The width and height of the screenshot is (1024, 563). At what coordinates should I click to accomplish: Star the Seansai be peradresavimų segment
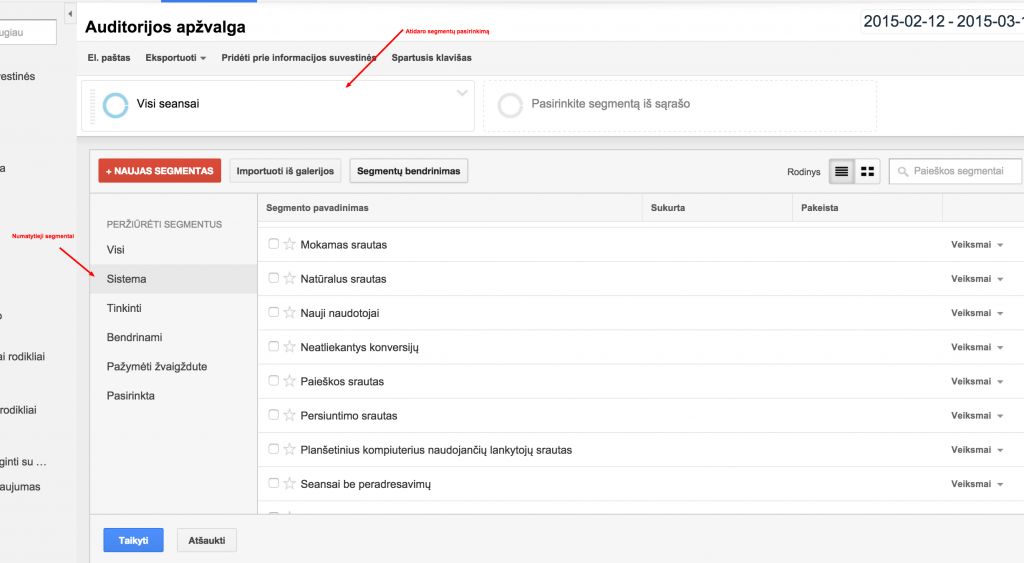coord(289,483)
